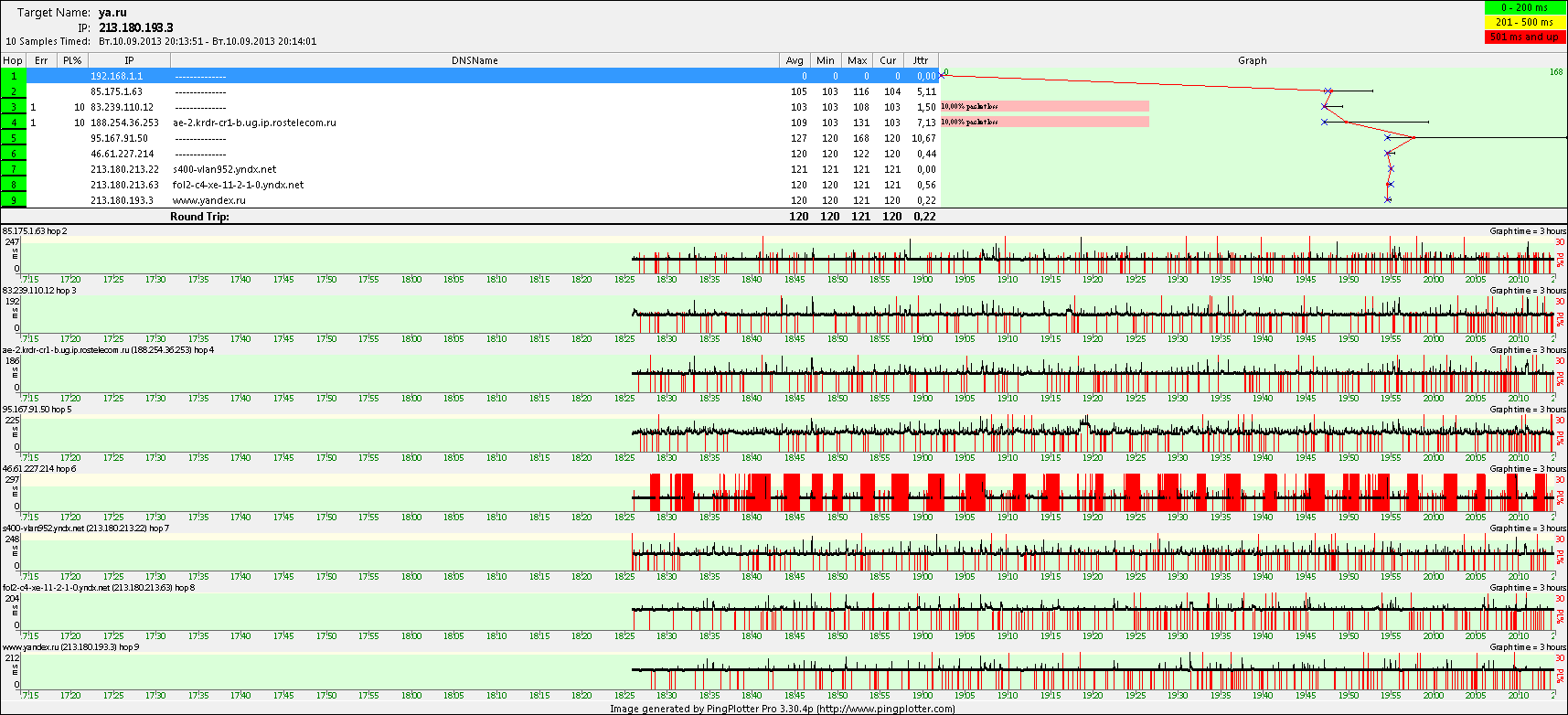This screenshot has height=715, width=1568.
Task: Click the green hop 9 number box
Action: (14, 200)
